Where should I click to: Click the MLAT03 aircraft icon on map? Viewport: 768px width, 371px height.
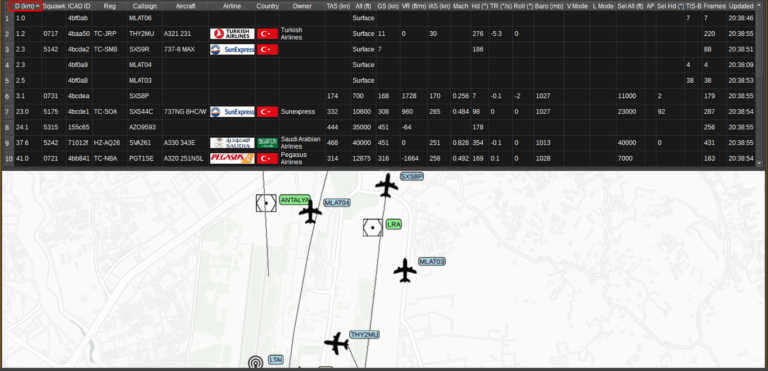[405, 271]
